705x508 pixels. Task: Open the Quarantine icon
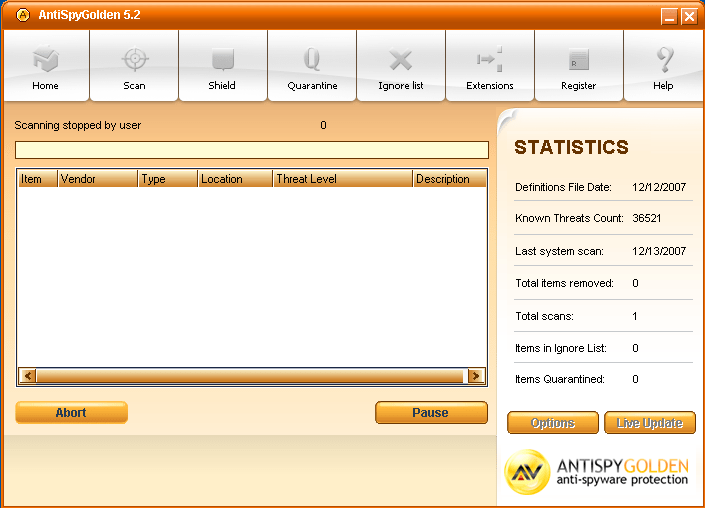tap(312, 61)
